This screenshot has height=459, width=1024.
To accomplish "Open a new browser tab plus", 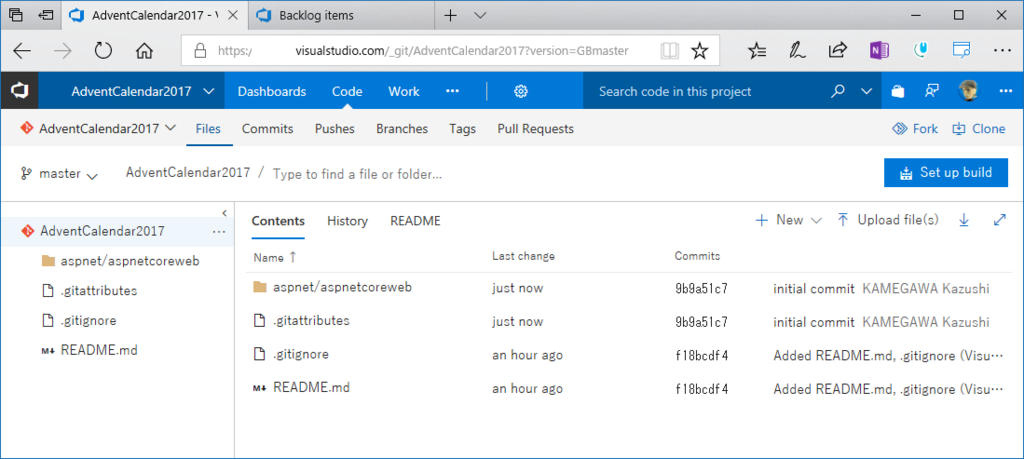I will 450,15.
